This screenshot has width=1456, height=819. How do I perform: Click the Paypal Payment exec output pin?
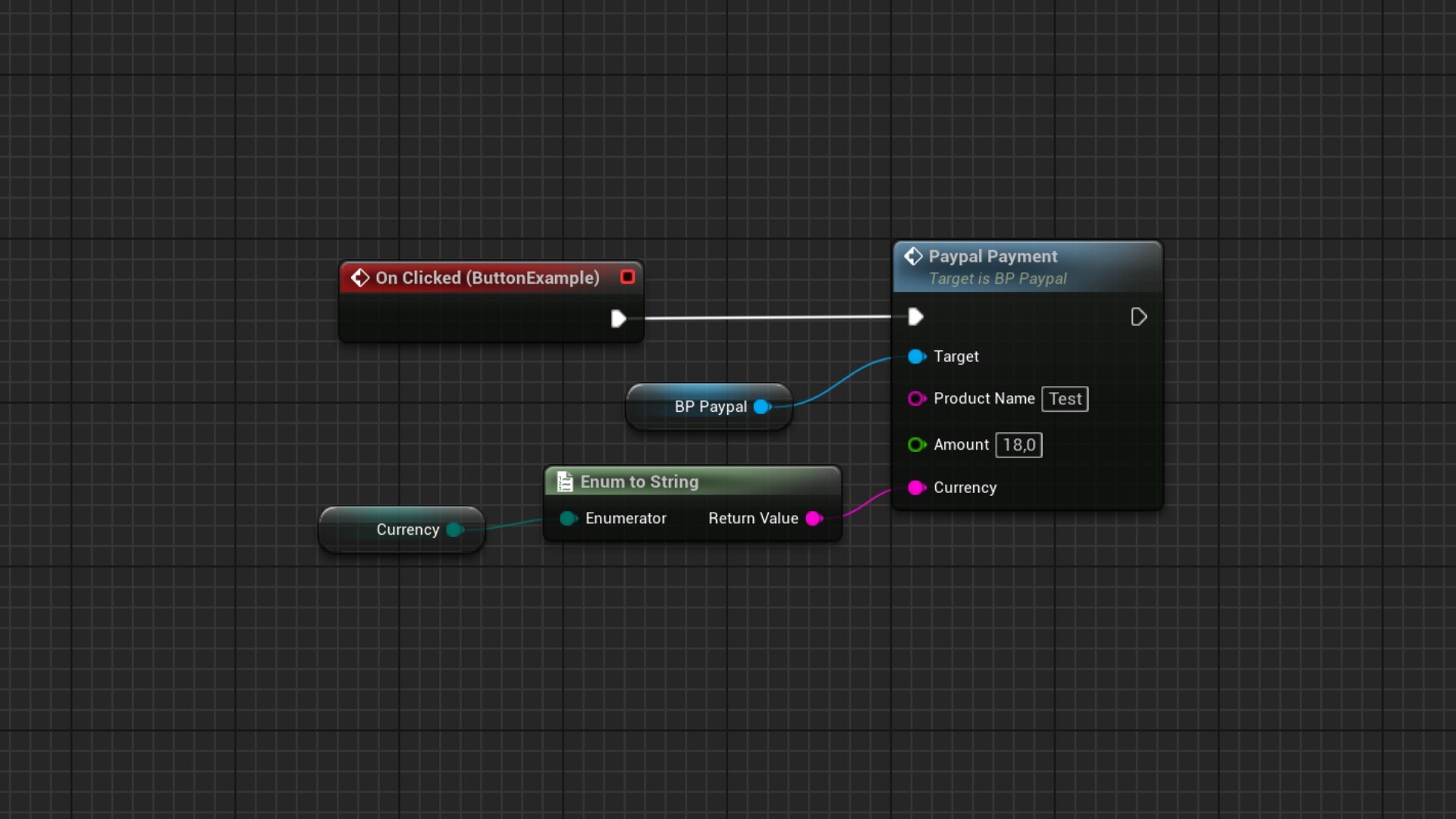1138,317
